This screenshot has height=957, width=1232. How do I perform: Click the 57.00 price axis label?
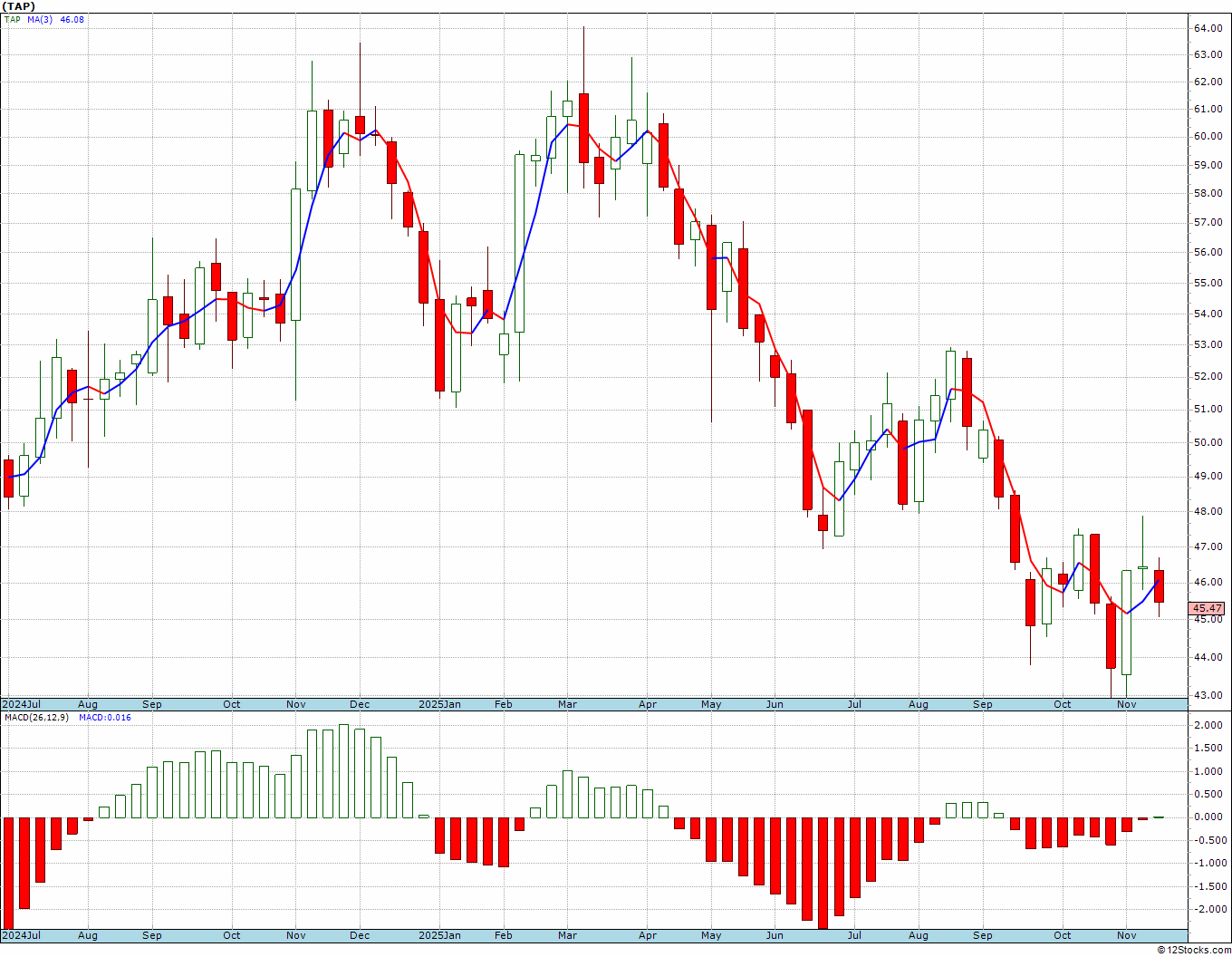[x=1208, y=222]
